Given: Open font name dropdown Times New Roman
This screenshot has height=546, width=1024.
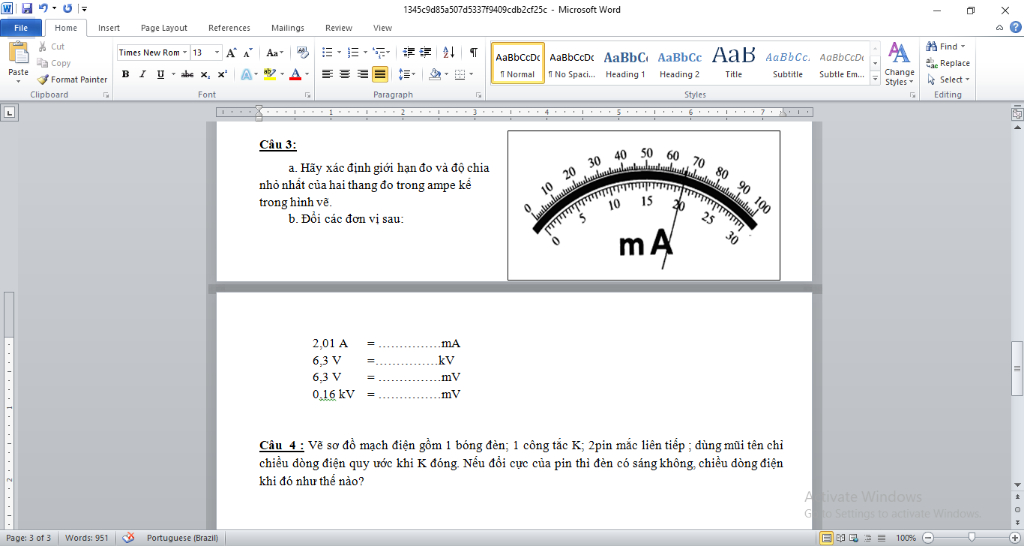Looking at the screenshot, I should [185, 53].
